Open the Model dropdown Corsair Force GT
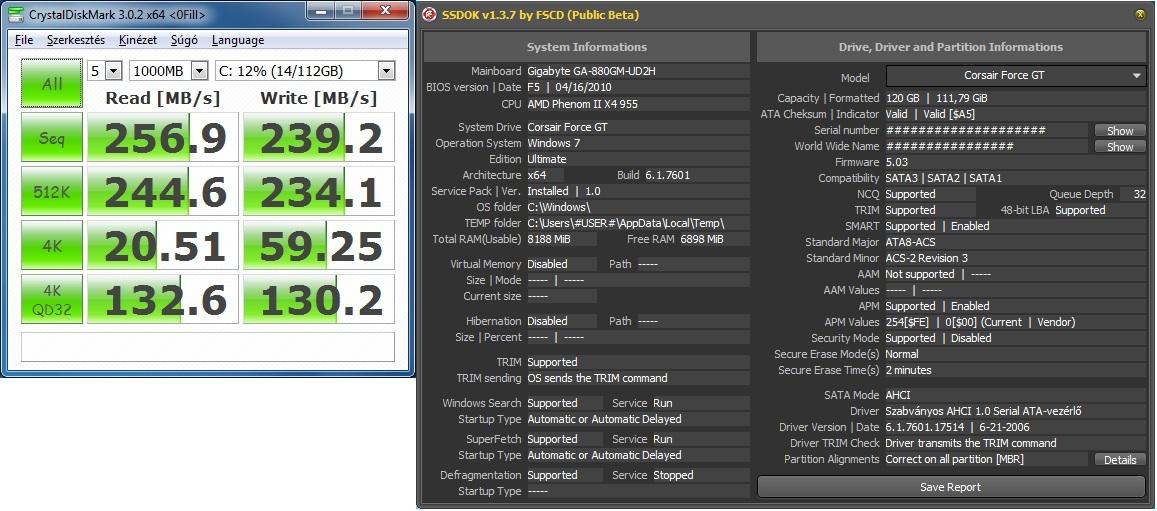The height and width of the screenshot is (511, 1157). coord(1015,75)
